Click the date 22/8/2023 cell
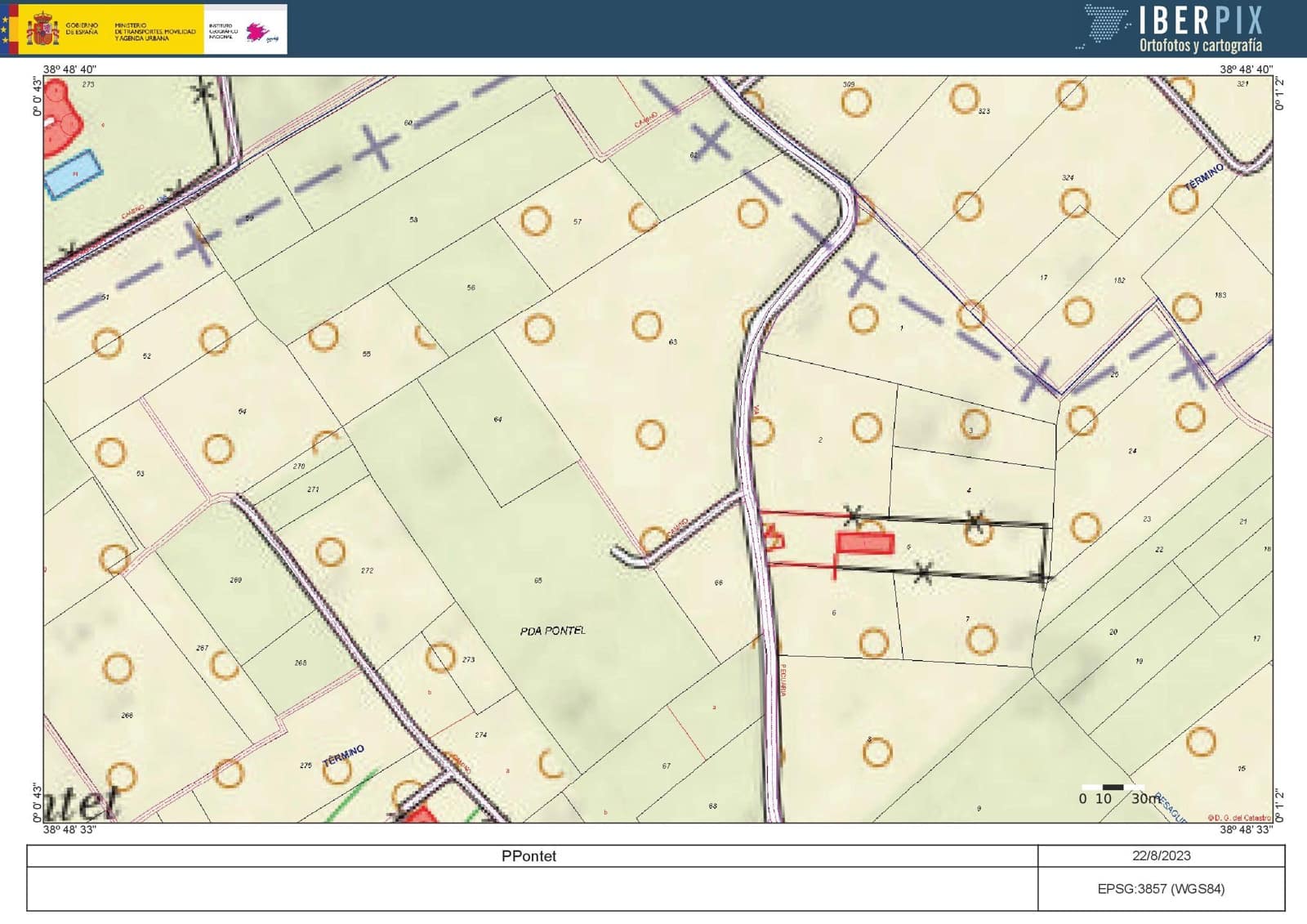This screenshot has height=924, width=1307. point(1161,856)
